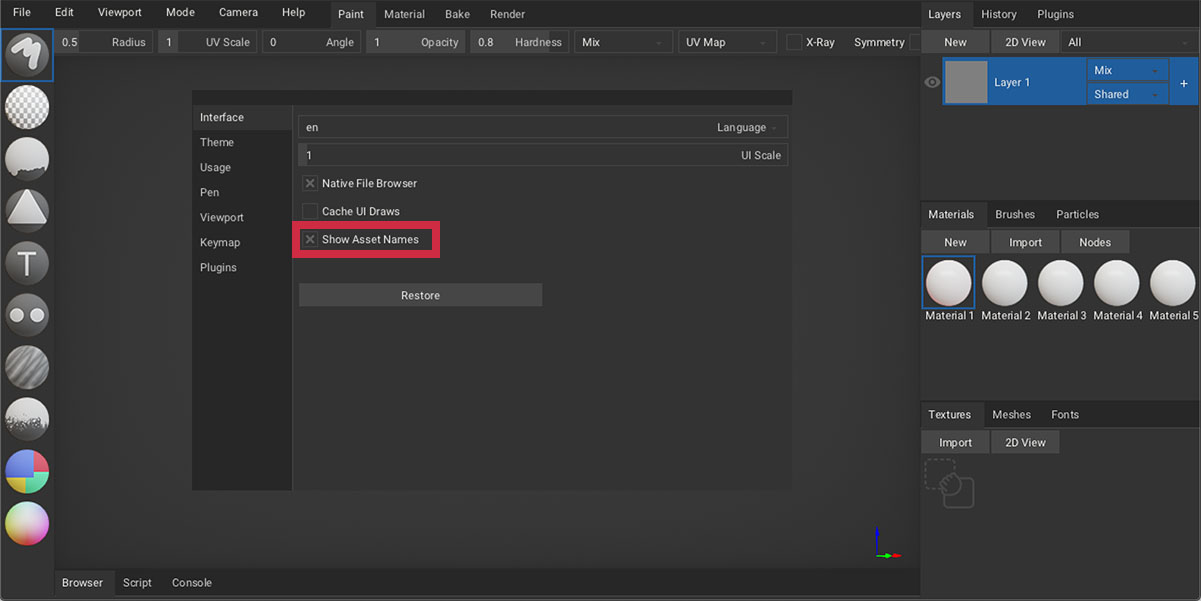Screen dimensions: 1201x601
Task: Enable X-Ray checkbox
Action: pos(794,42)
